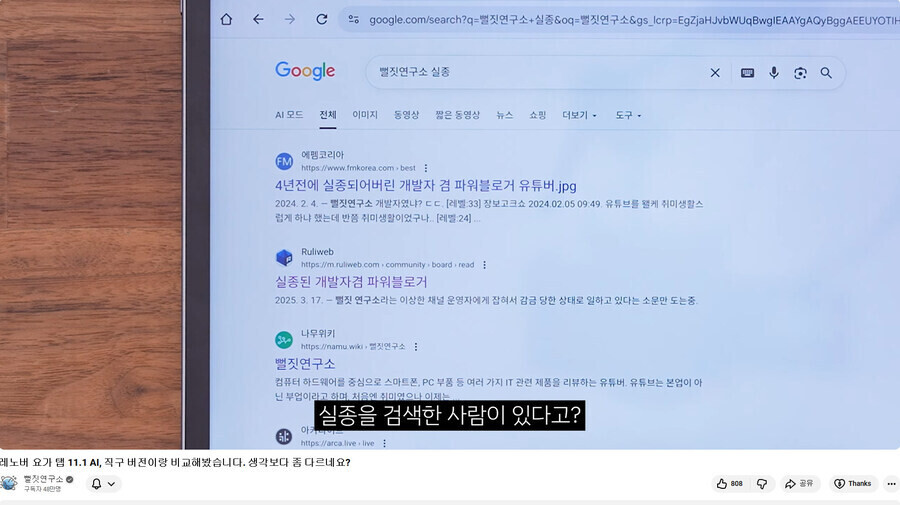Screen dimensions: 900x505
Task: Click the magnifier search submit icon
Action: pyautogui.click(x=826, y=73)
